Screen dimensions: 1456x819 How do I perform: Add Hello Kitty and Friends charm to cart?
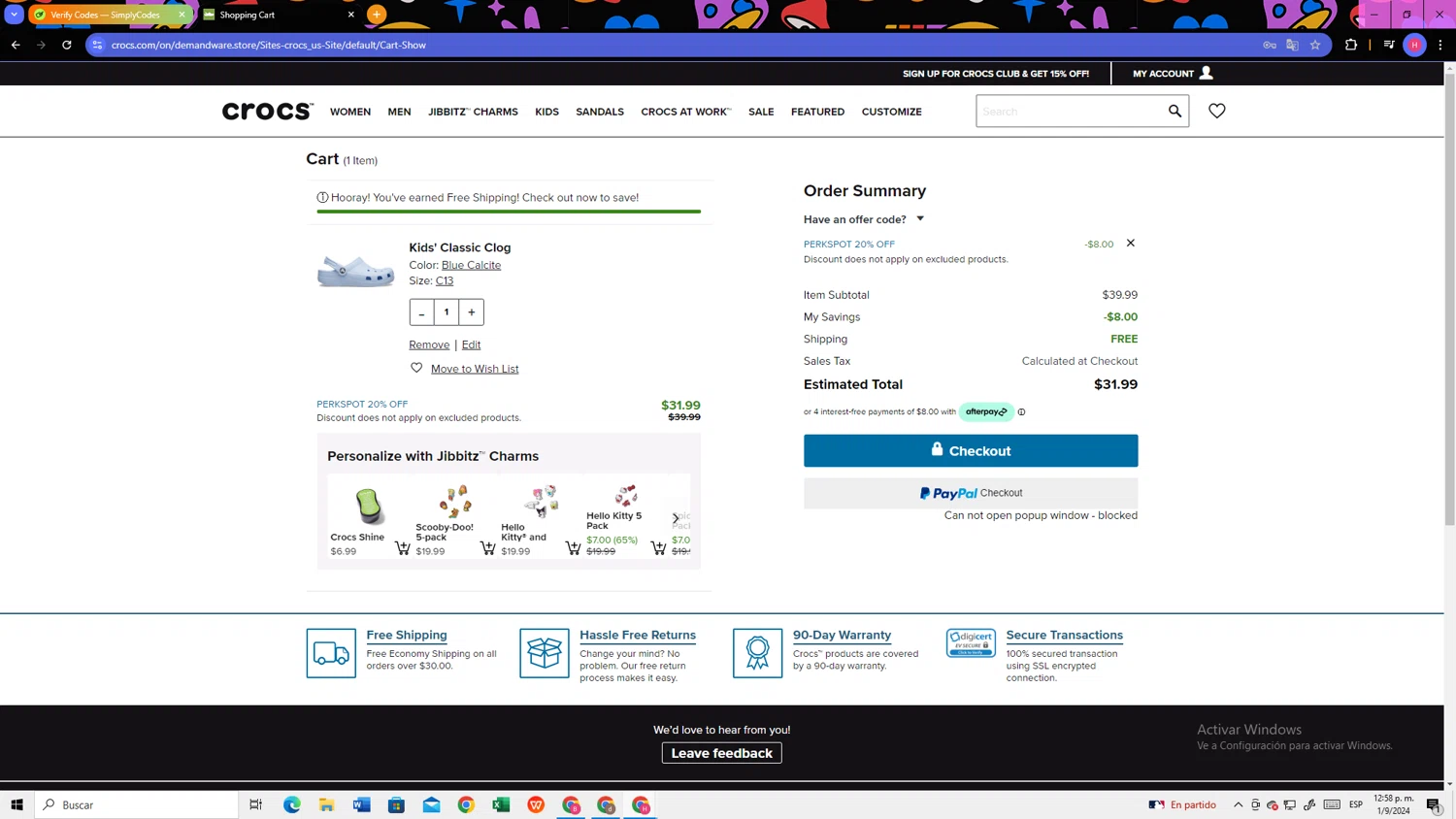(x=573, y=548)
